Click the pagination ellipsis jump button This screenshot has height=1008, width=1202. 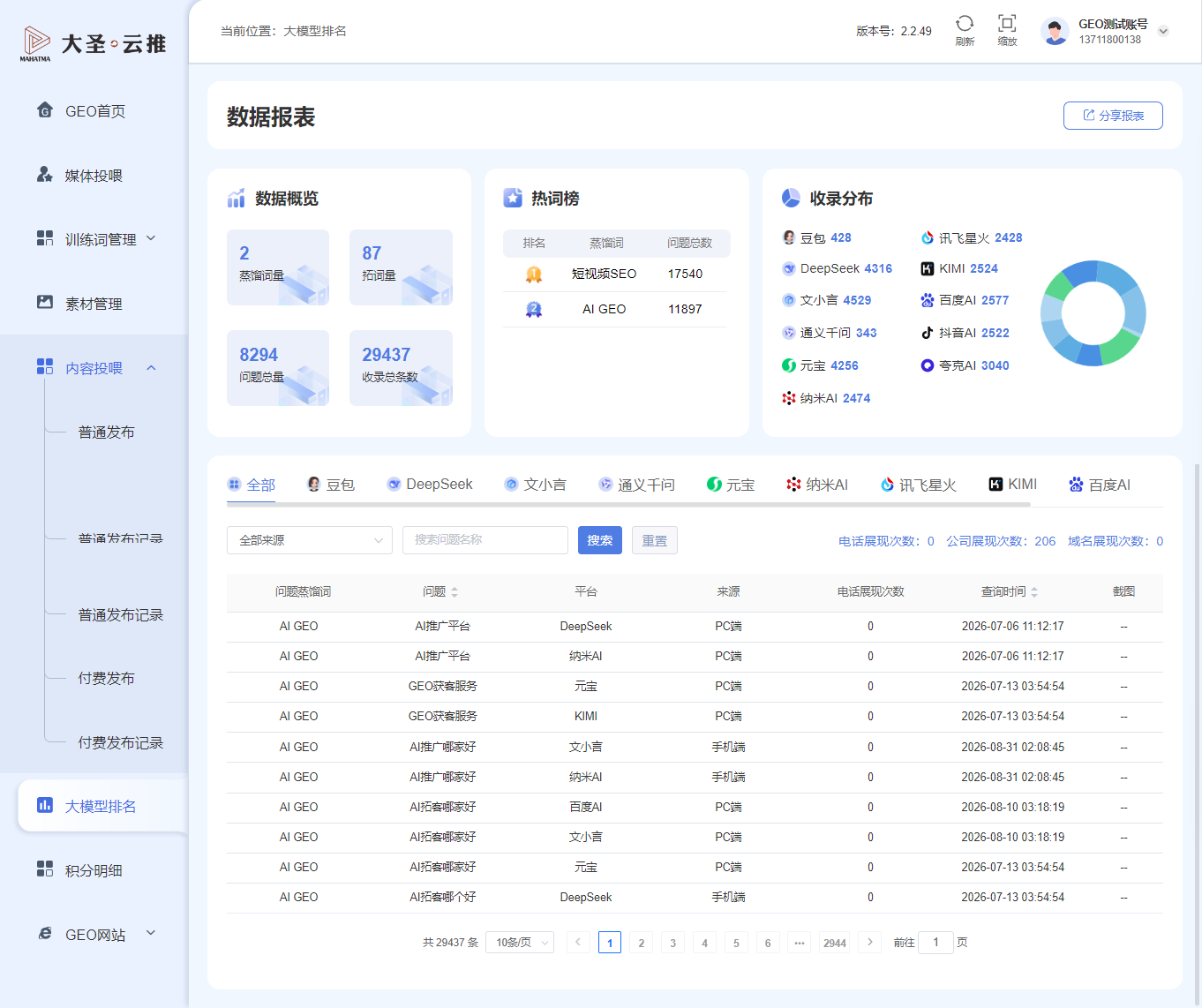[800, 943]
